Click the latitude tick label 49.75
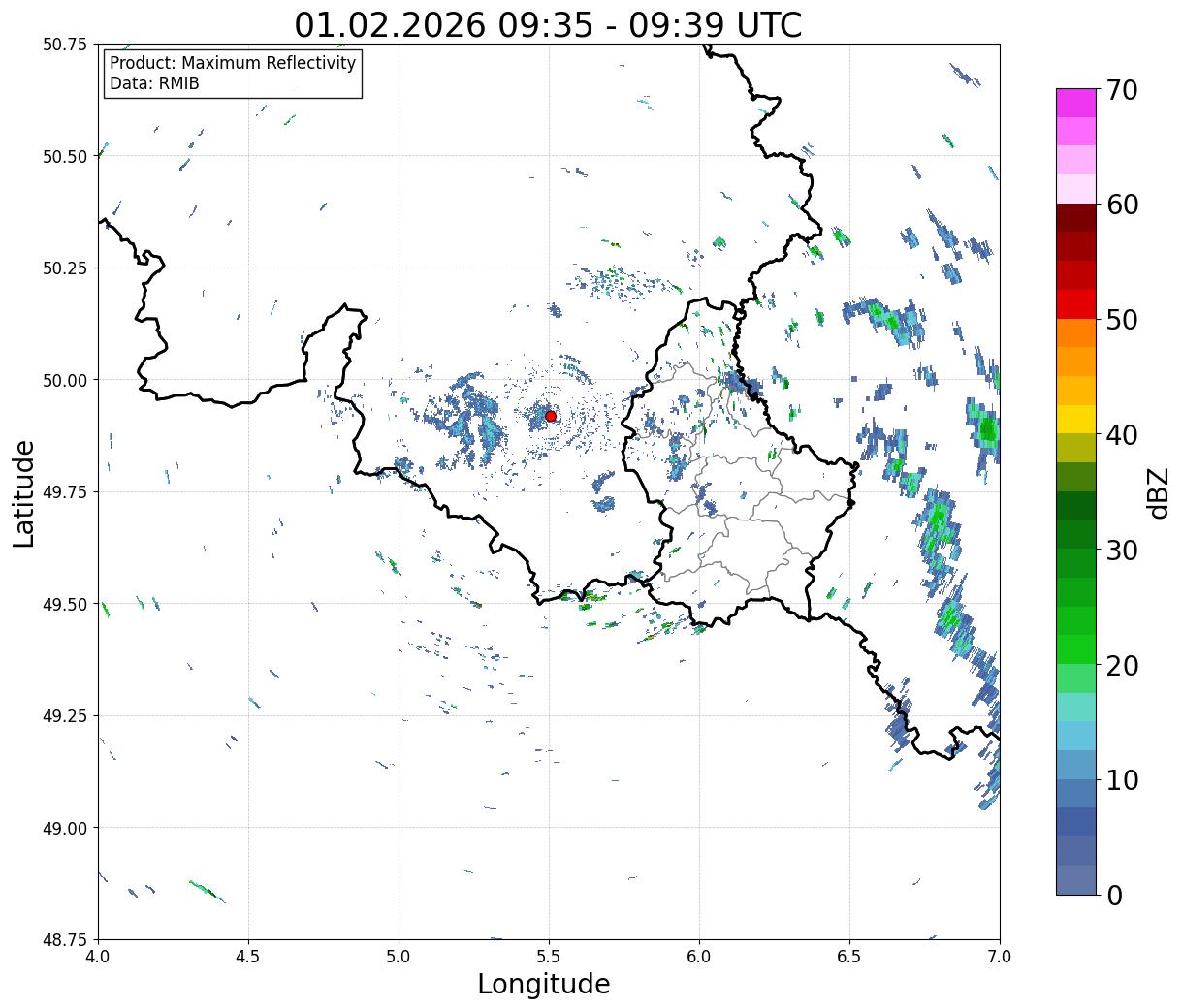The image size is (1182, 1008). pyautogui.click(x=65, y=492)
